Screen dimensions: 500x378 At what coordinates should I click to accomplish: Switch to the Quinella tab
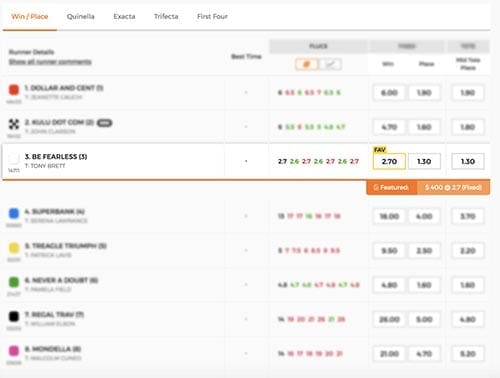coord(80,16)
